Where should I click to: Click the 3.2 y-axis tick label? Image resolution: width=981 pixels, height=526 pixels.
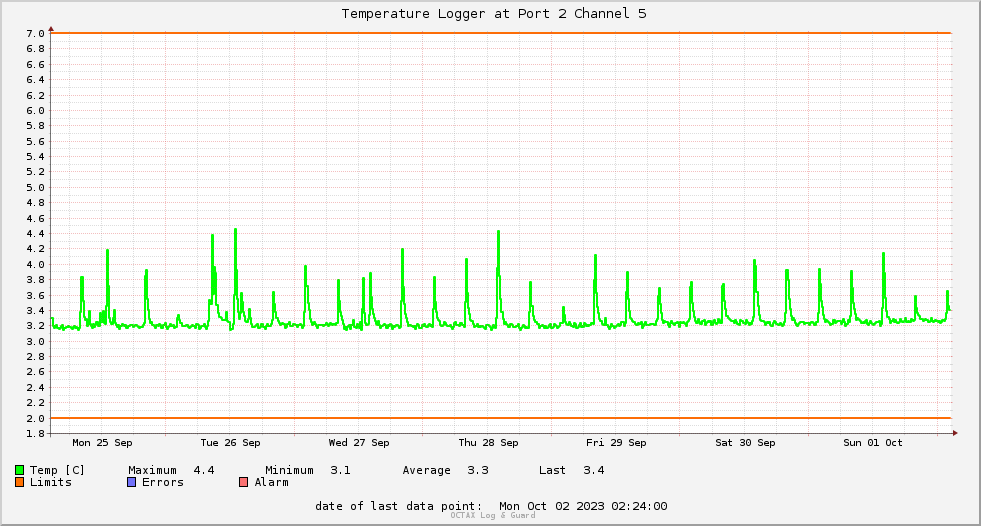[x=36, y=326]
